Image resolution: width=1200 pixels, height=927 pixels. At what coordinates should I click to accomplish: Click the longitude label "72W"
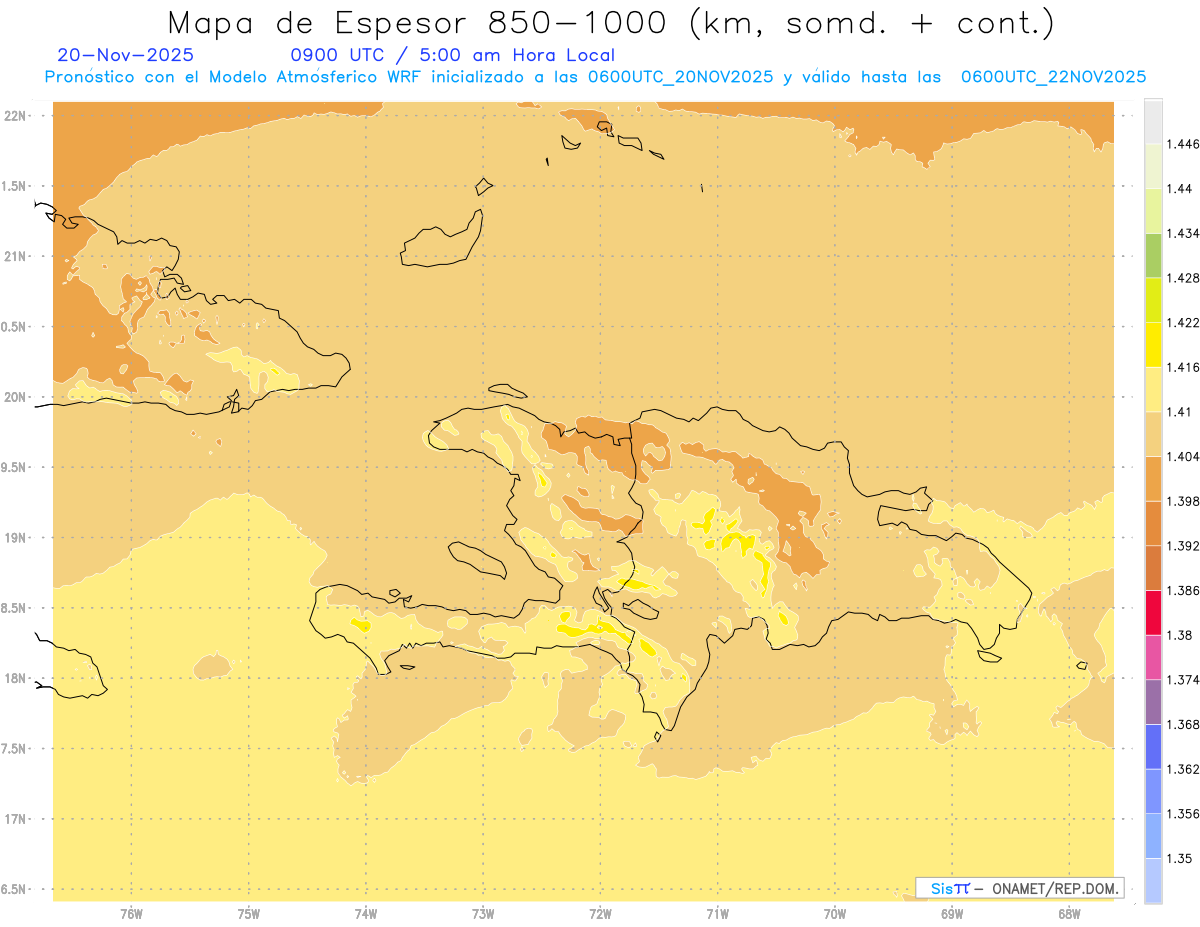point(600,914)
